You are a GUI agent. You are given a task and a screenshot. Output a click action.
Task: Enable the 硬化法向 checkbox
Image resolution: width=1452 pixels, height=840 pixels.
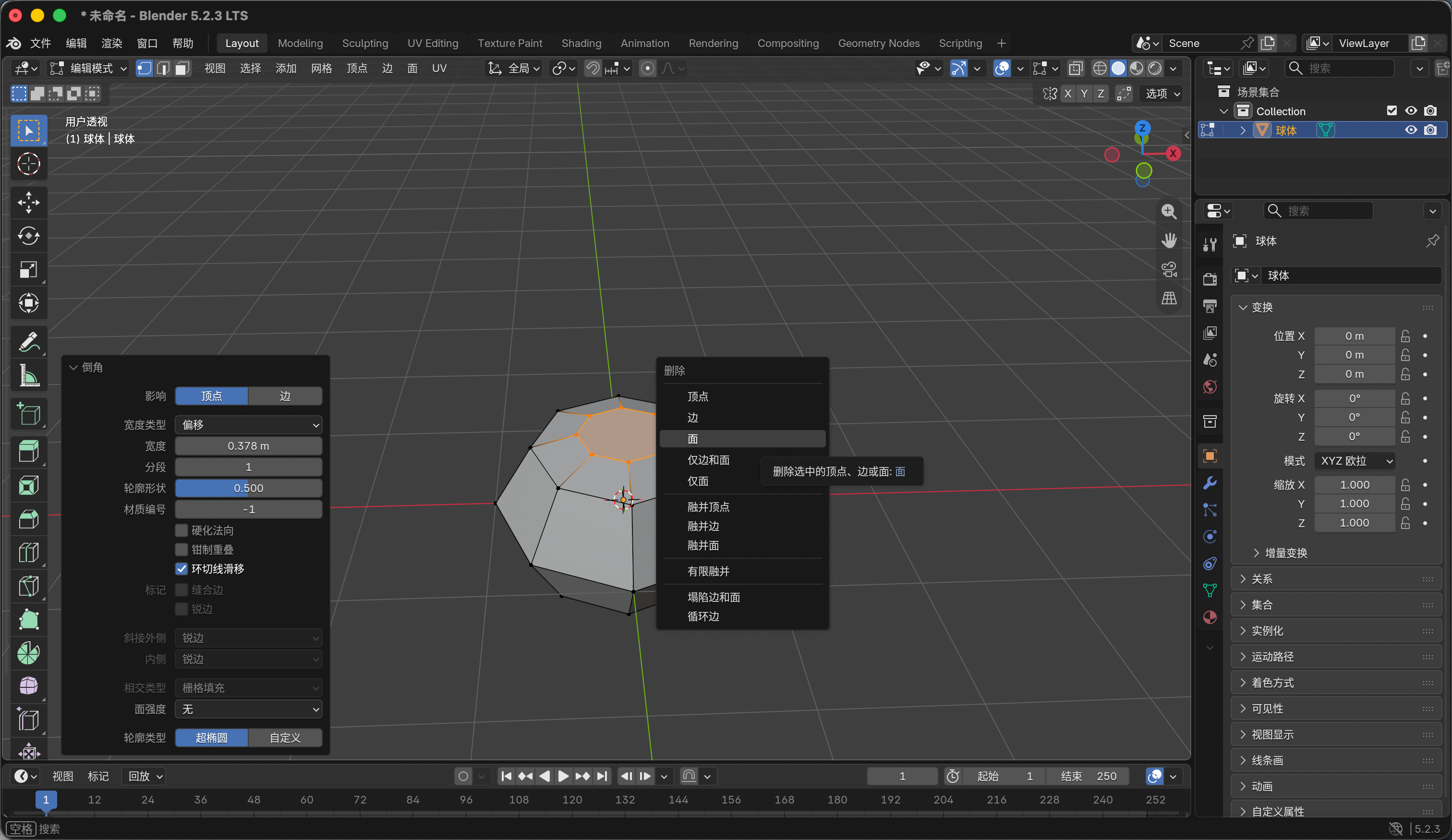(x=181, y=530)
